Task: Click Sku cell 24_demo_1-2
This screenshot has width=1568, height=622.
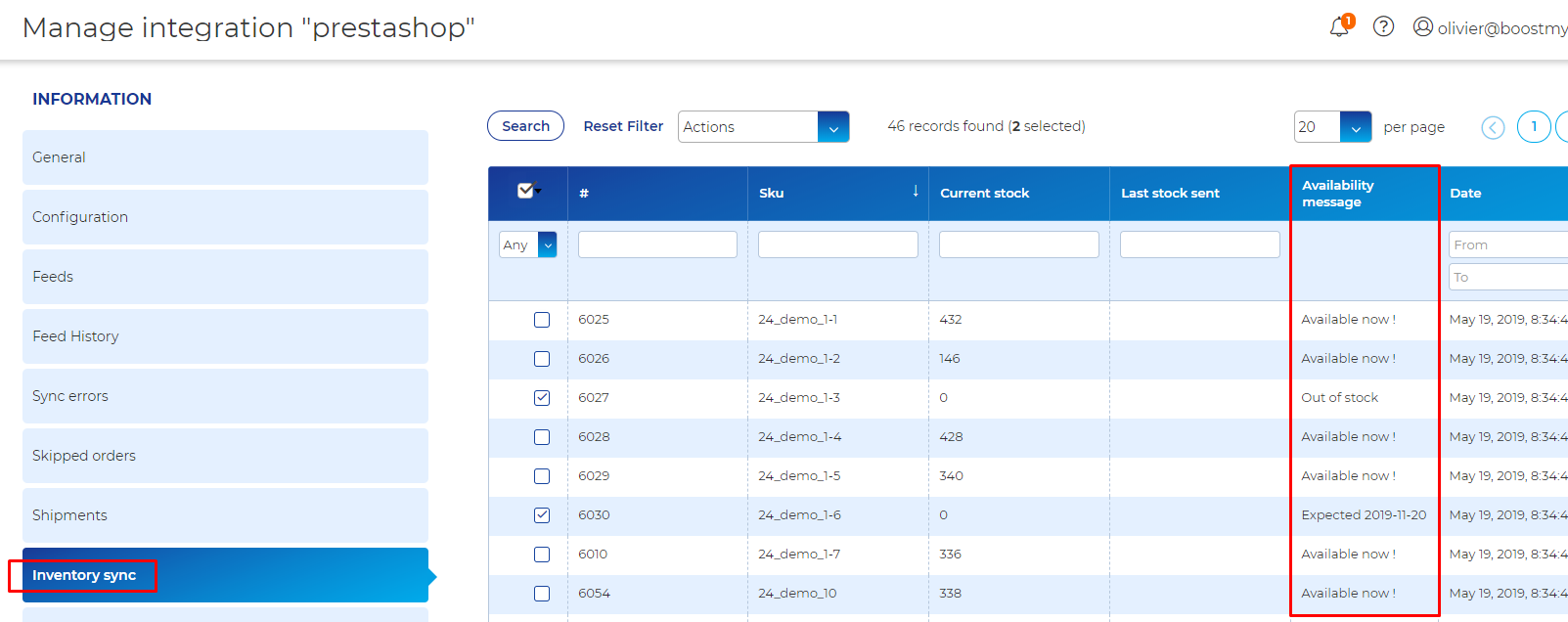Action: point(799,359)
